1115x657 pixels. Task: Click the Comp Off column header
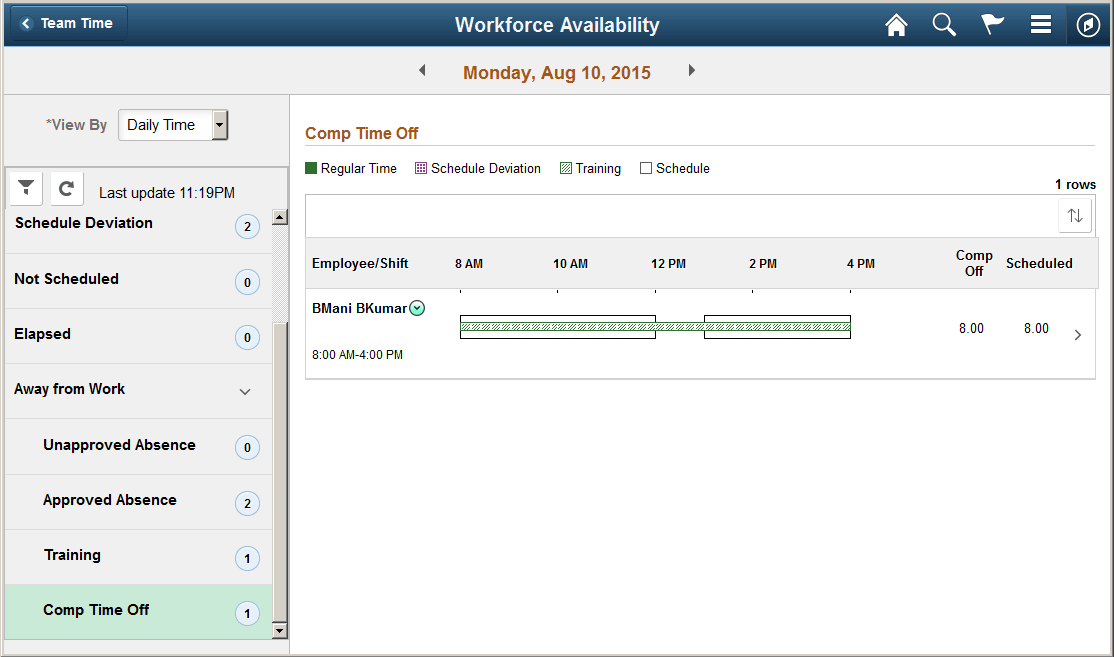tap(973, 263)
